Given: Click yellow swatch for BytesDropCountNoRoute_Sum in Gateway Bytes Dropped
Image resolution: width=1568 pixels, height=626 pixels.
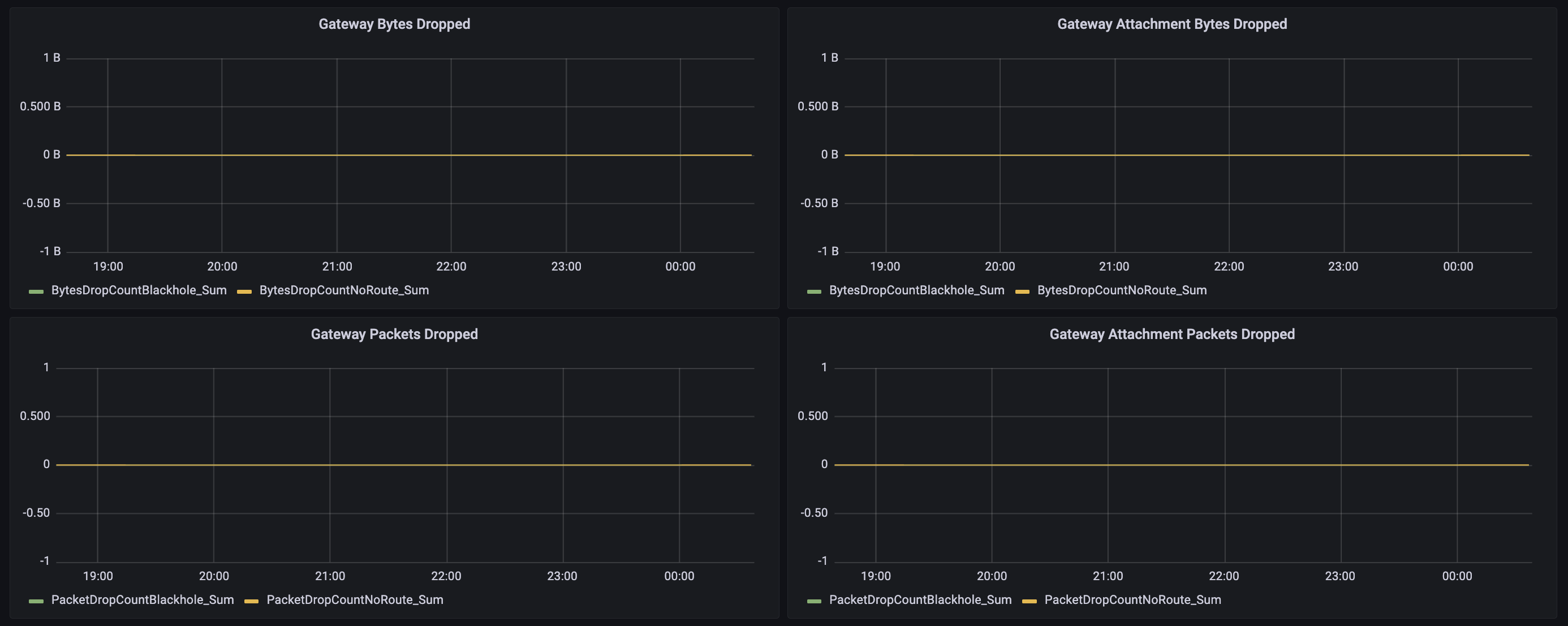Looking at the screenshot, I should (244, 291).
